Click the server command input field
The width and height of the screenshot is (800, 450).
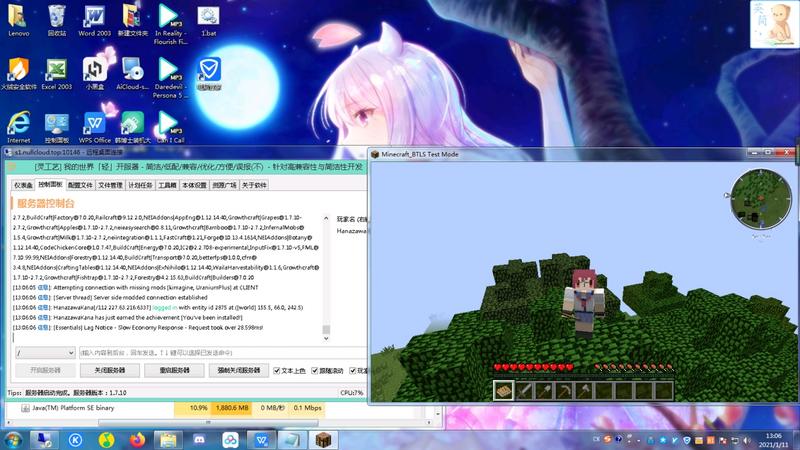tap(223, 353)
